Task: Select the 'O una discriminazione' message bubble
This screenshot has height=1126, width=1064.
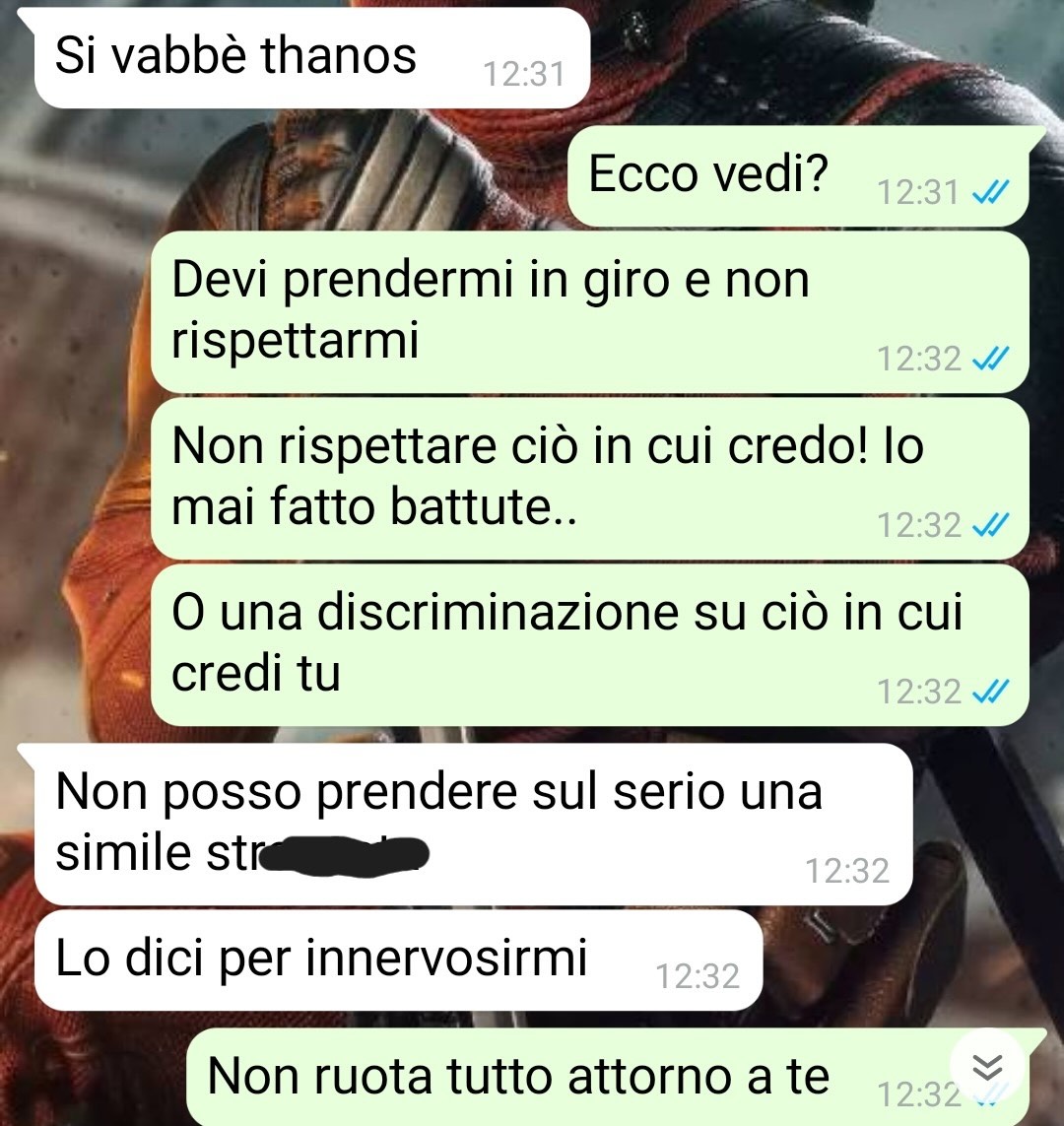Action: tap(590, 645)
